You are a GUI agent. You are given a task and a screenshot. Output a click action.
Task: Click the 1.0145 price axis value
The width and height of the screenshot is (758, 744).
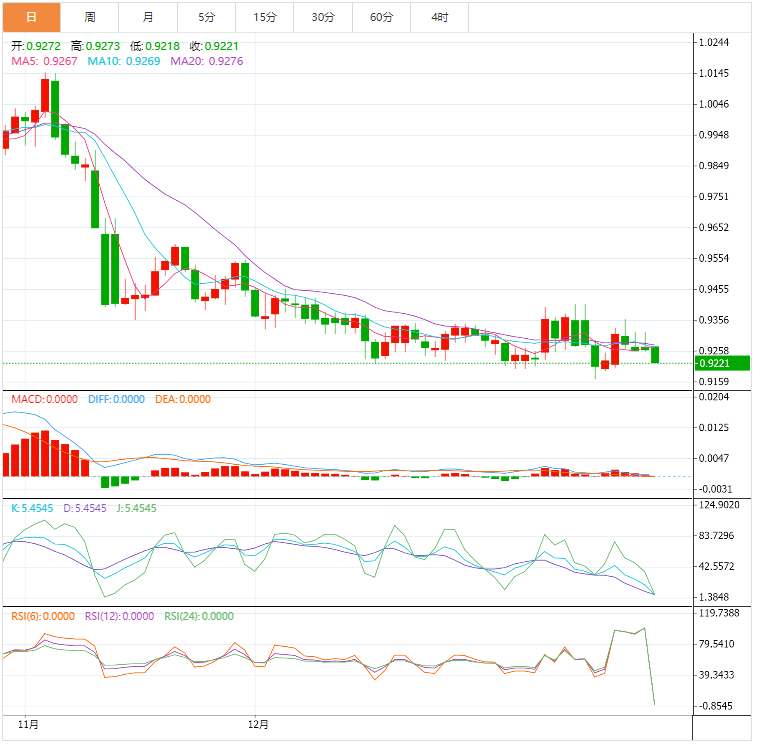(715, 73)
